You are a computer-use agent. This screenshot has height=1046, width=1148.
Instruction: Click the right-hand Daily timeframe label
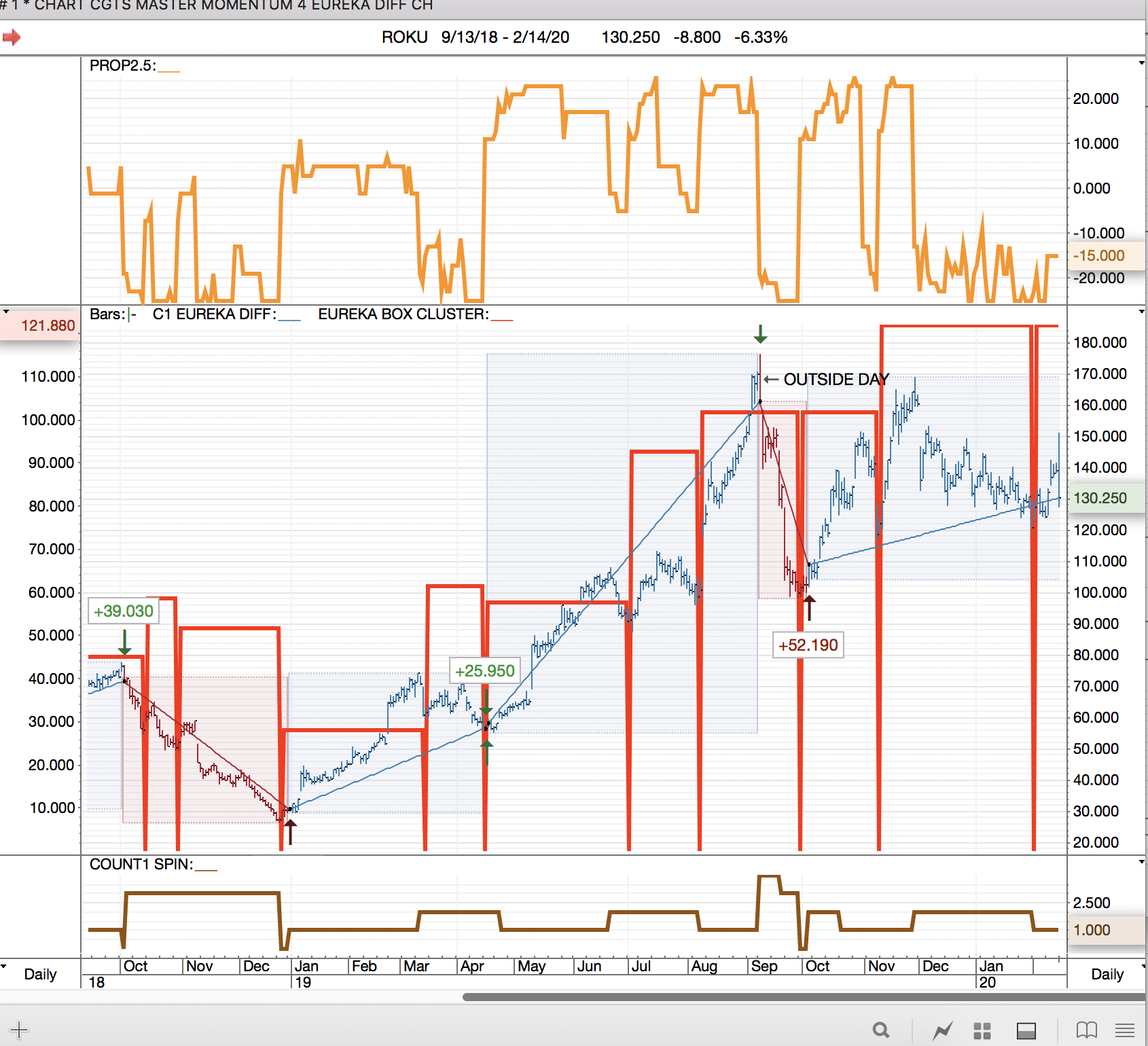click(1107, 974)
